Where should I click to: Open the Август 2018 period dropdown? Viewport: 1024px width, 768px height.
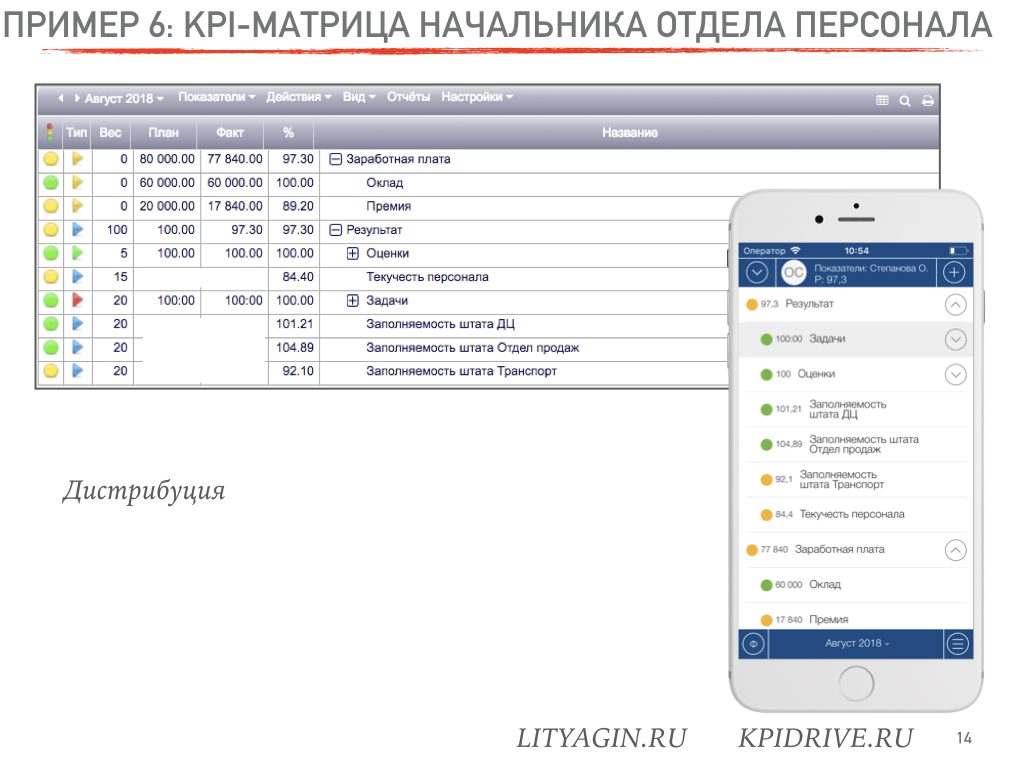123,99
